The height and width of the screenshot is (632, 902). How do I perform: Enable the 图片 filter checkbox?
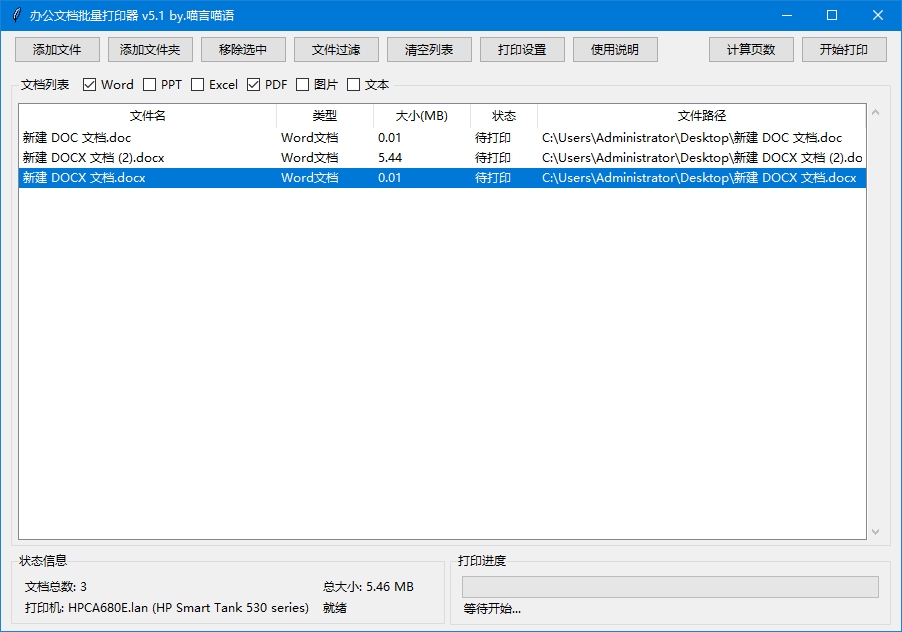click(x=303, y=85)
